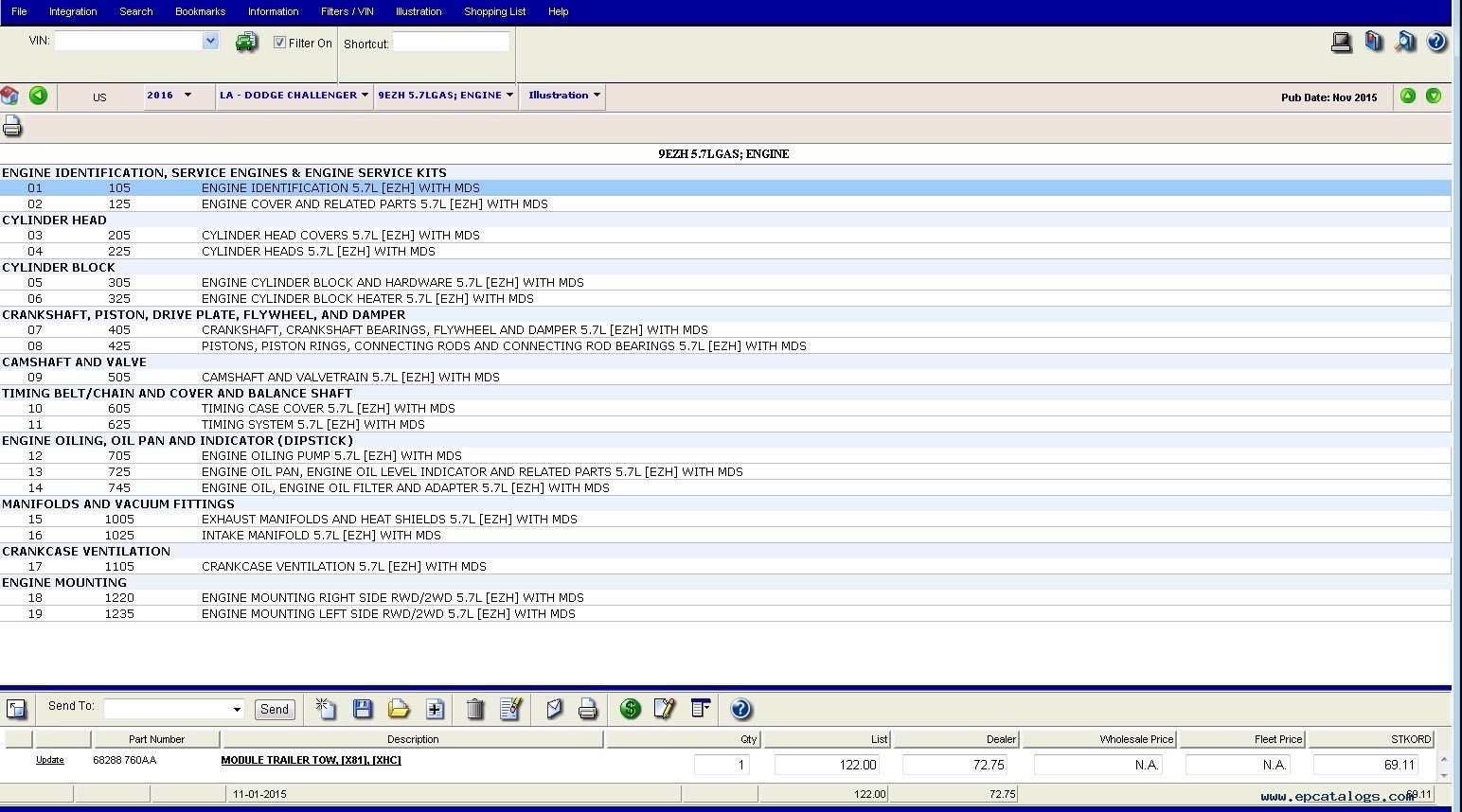Select CAMSHAFT AND VALVETRAIN 5.7L row
Viewport: 1462px width, 812px height.
pos(725,378)
